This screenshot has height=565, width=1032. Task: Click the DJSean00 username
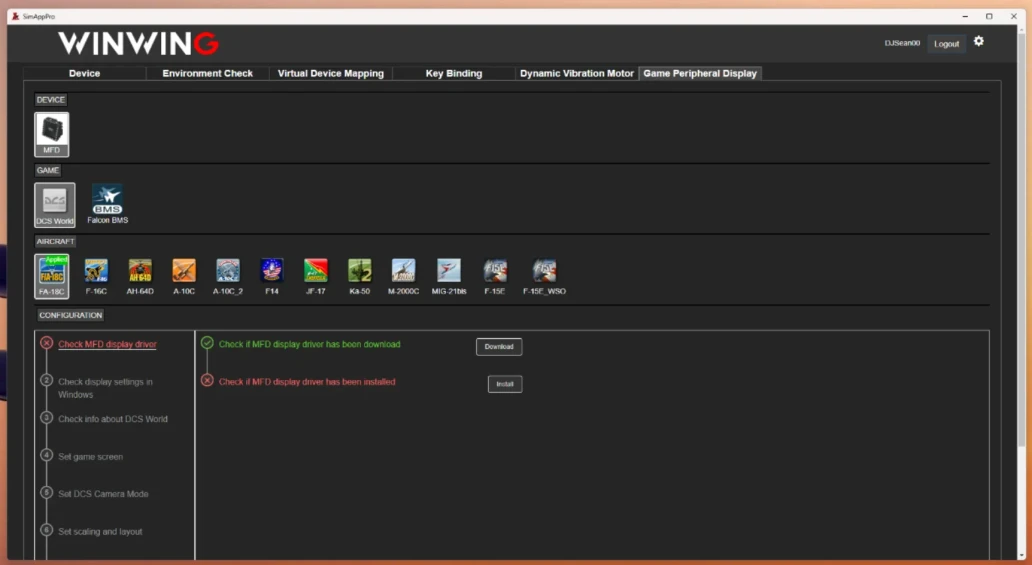(902, 43)
